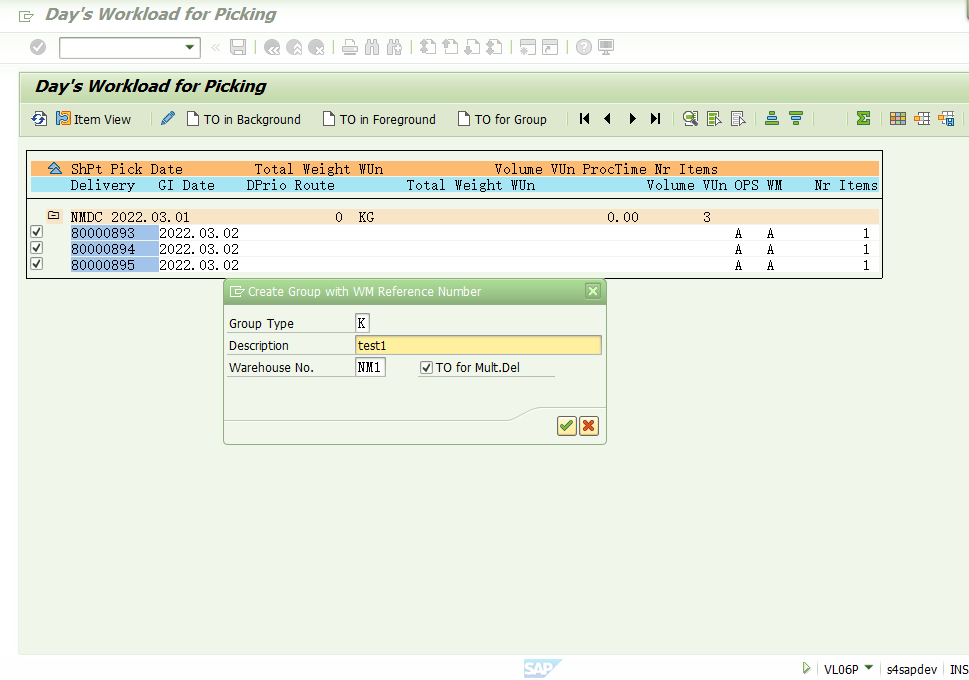Collapse the NMDC shipping point group

point(54,214)
